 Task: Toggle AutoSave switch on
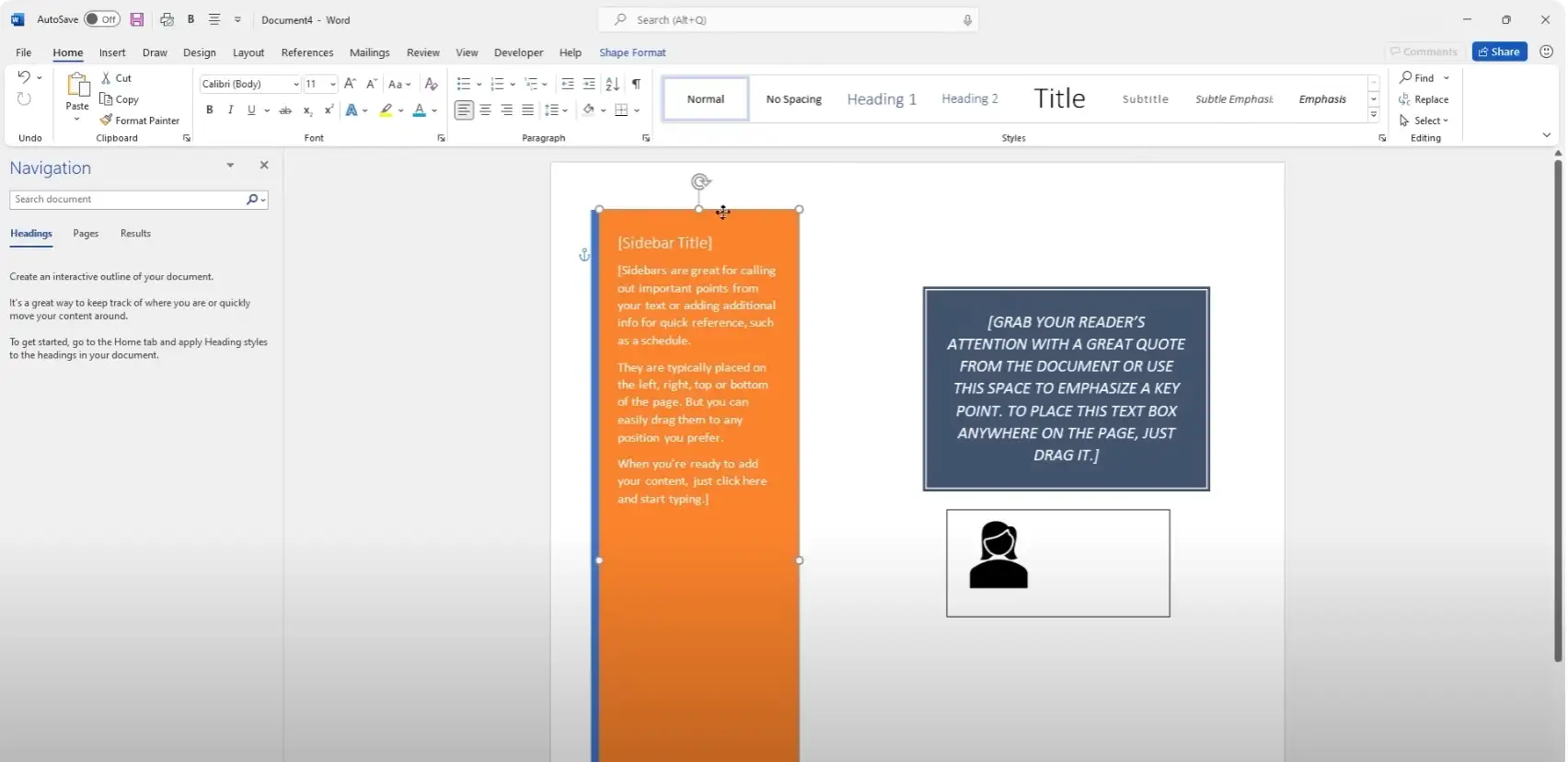point(101,19)
